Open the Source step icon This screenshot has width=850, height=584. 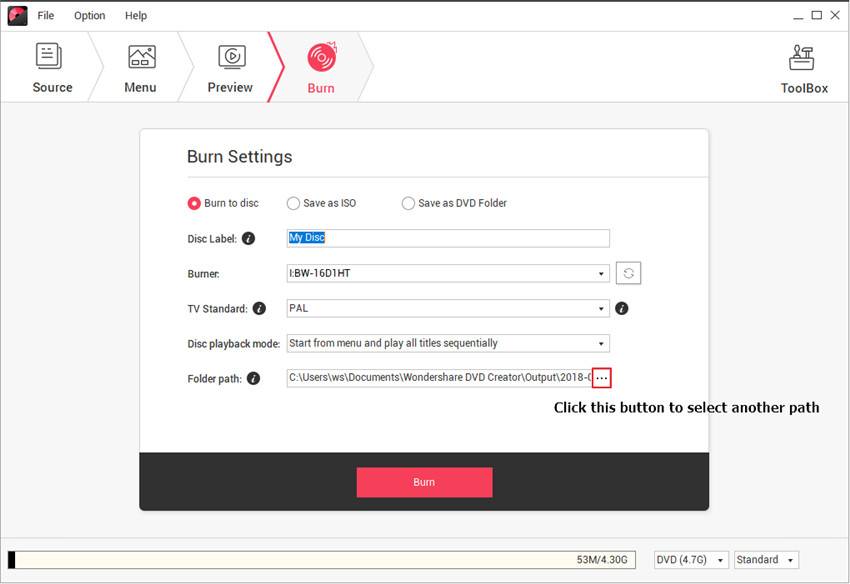tap(49, 56)
